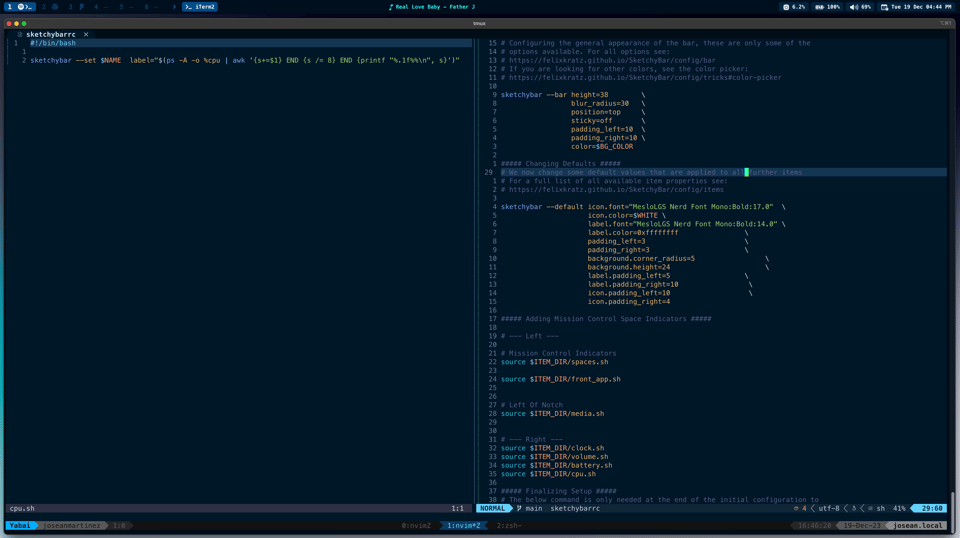Screen dimensions: 960x538
Task: Click the NORMAL mode indicator in statusline
Action: click(492, 508)
